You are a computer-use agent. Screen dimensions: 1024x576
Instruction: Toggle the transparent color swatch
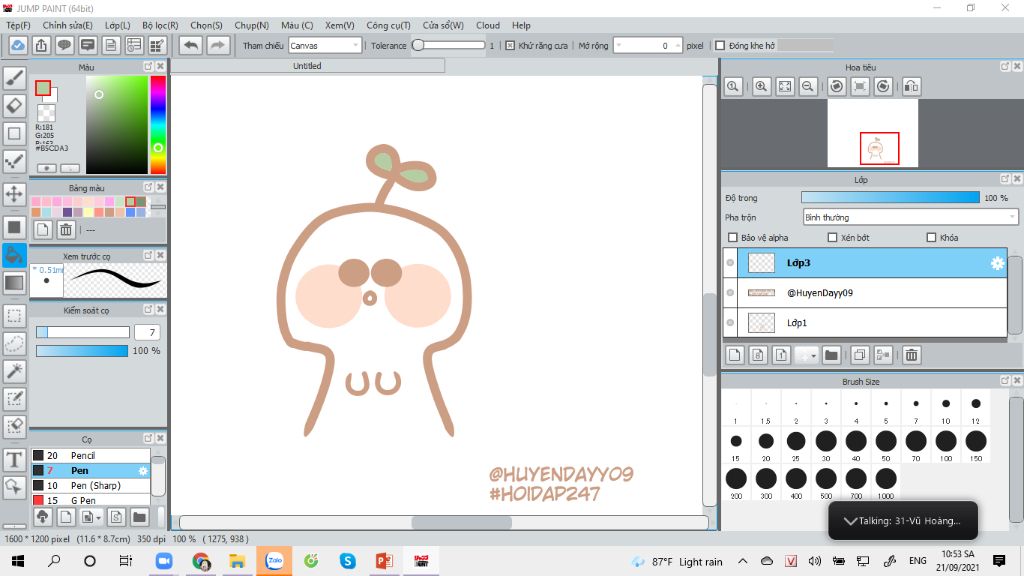click(x=46, y=113)
